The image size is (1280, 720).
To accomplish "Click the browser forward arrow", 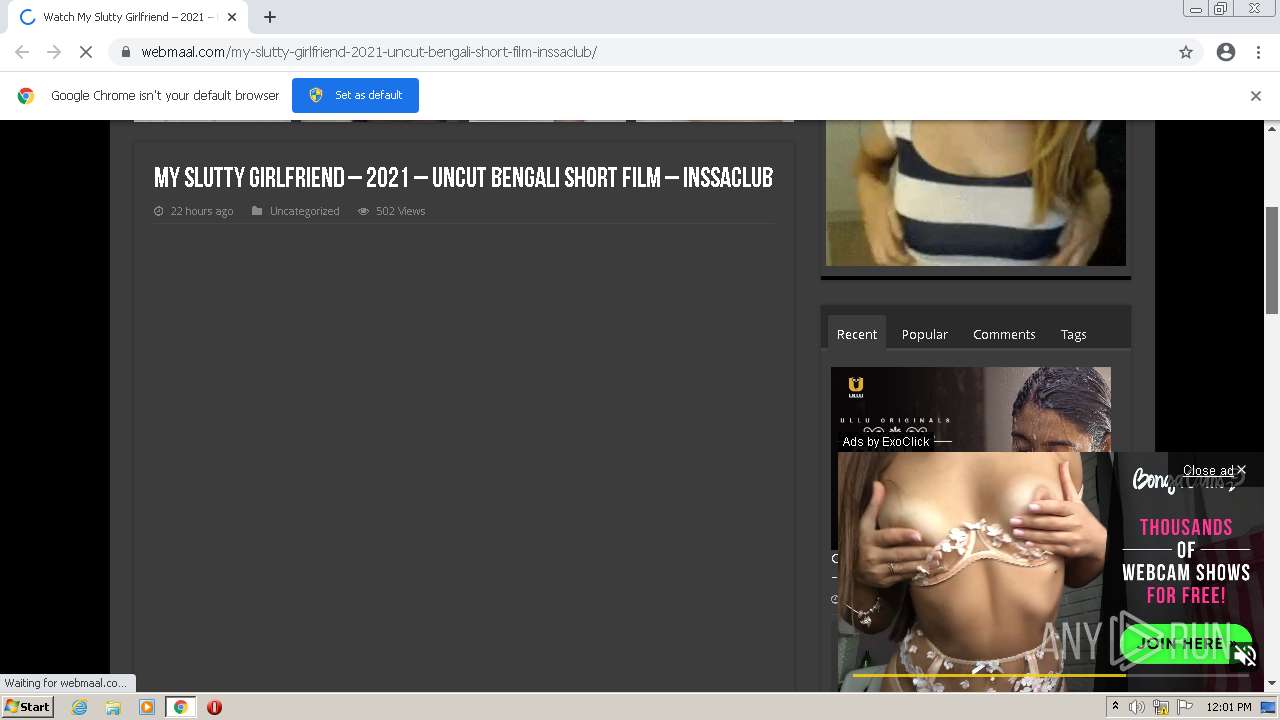I will click(x=54, y=52).
